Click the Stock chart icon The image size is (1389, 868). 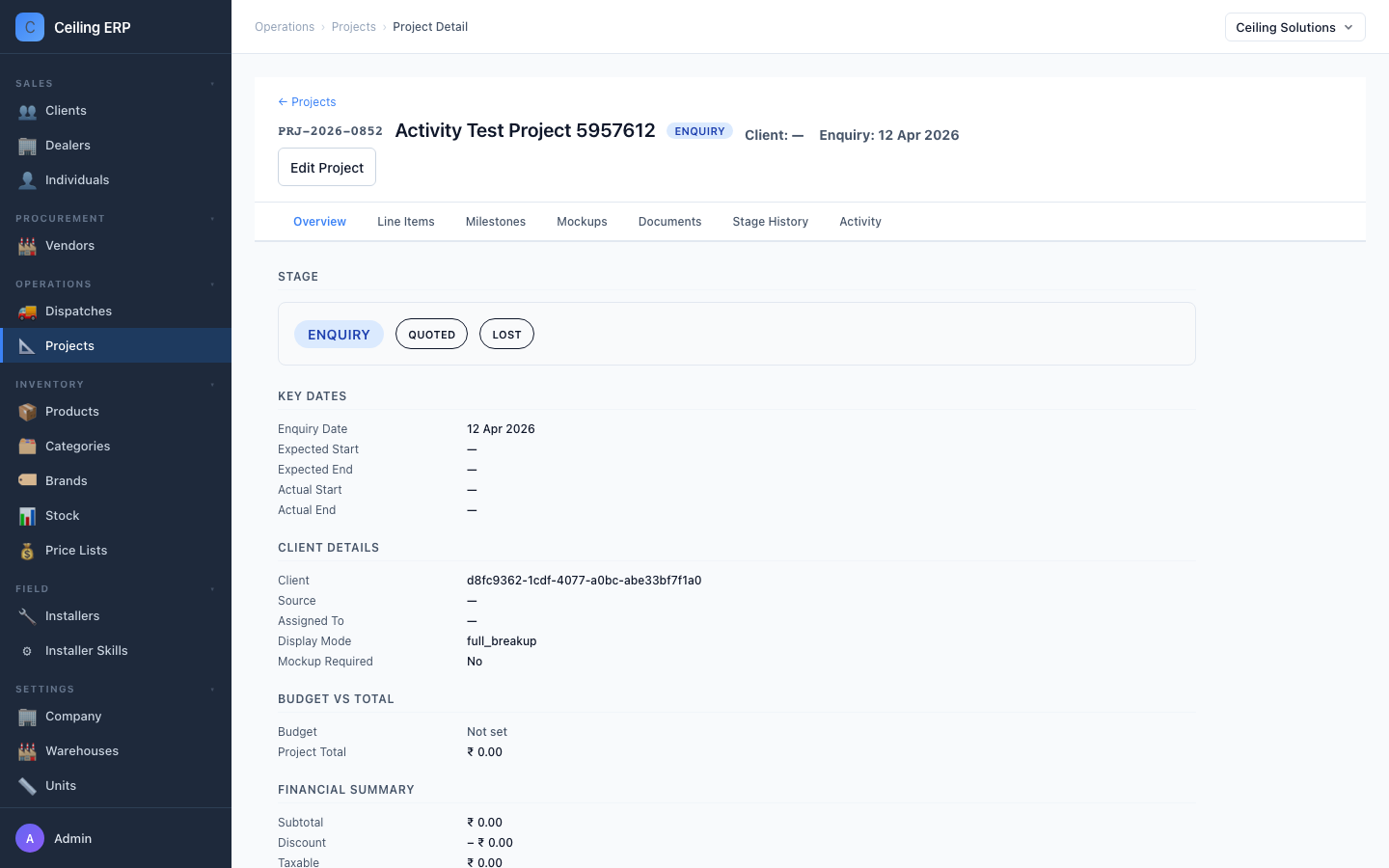point(27,516)
